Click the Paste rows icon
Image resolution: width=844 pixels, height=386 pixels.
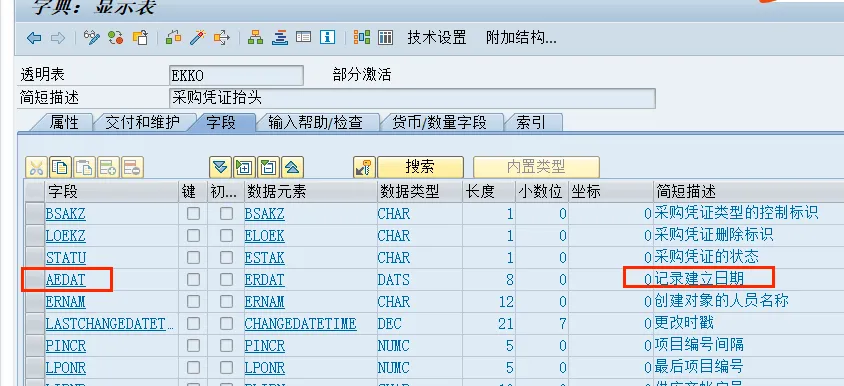[x=85, y=168]
